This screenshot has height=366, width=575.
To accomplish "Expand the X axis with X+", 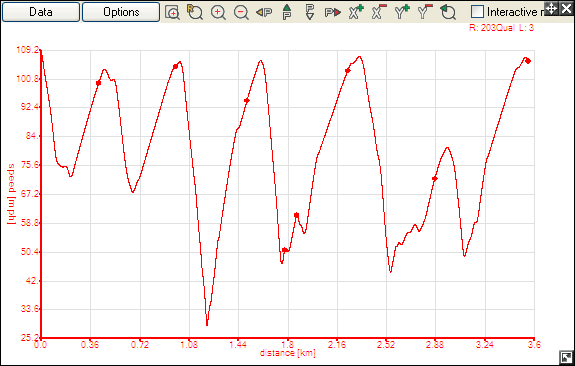I will (x=356, y=12).
